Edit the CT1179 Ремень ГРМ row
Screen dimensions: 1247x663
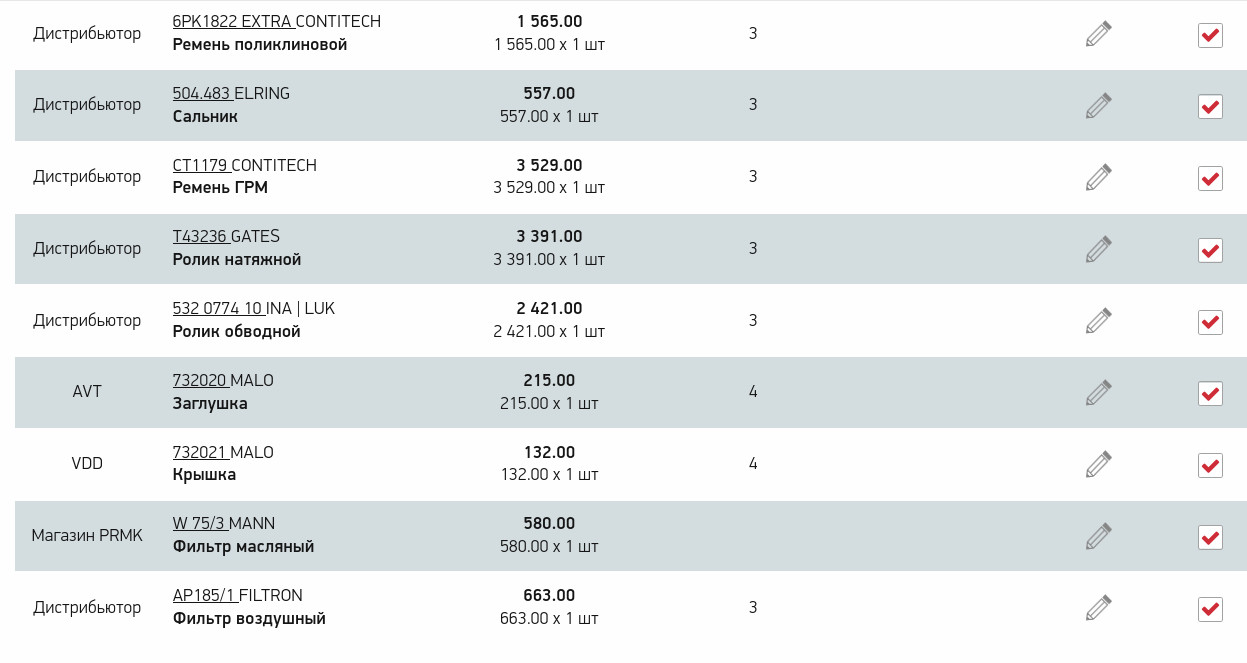pyautogui.click(x=1098, y=177)
